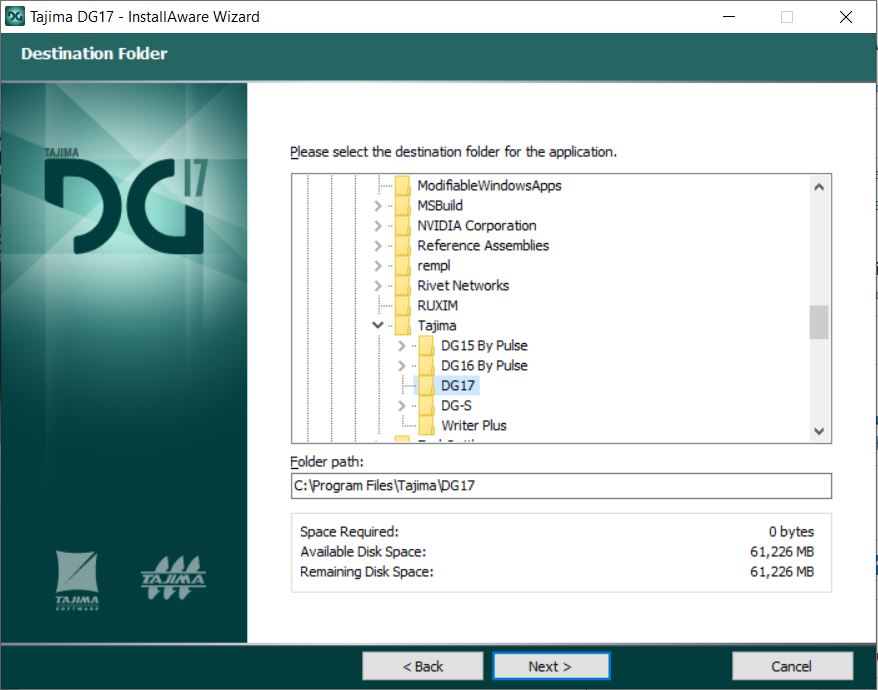The height and width of the screenshot is (690, 878).
Task: Click the folder tree scroll down arrow
Action: (x=819, y=431)
